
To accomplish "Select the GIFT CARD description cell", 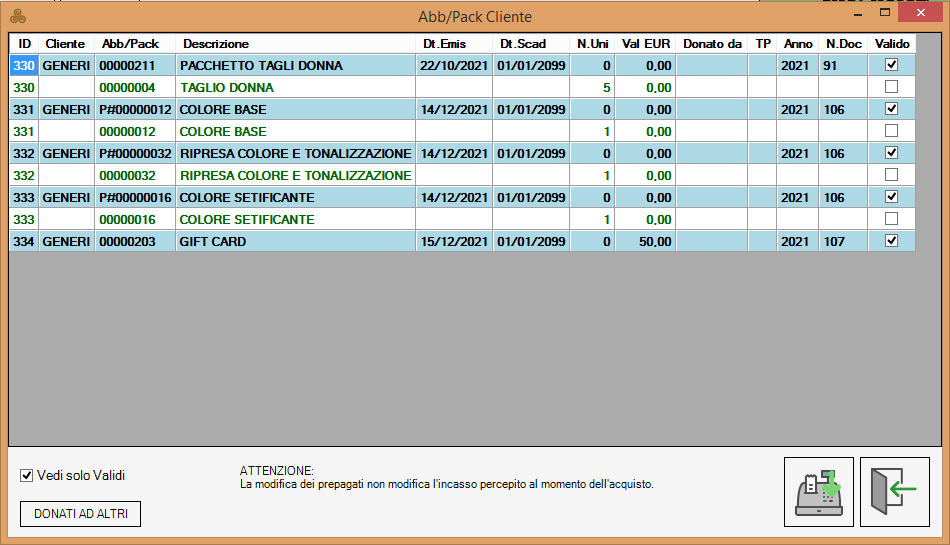I will [295, 242].
